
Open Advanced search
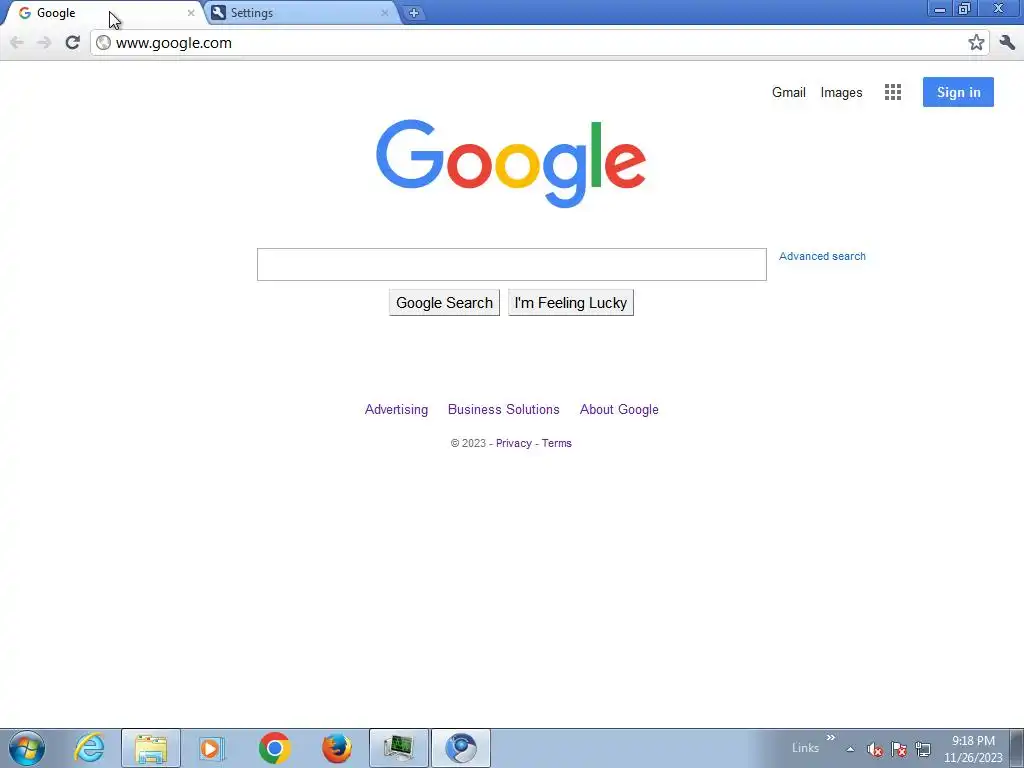(x=822, y=257)
